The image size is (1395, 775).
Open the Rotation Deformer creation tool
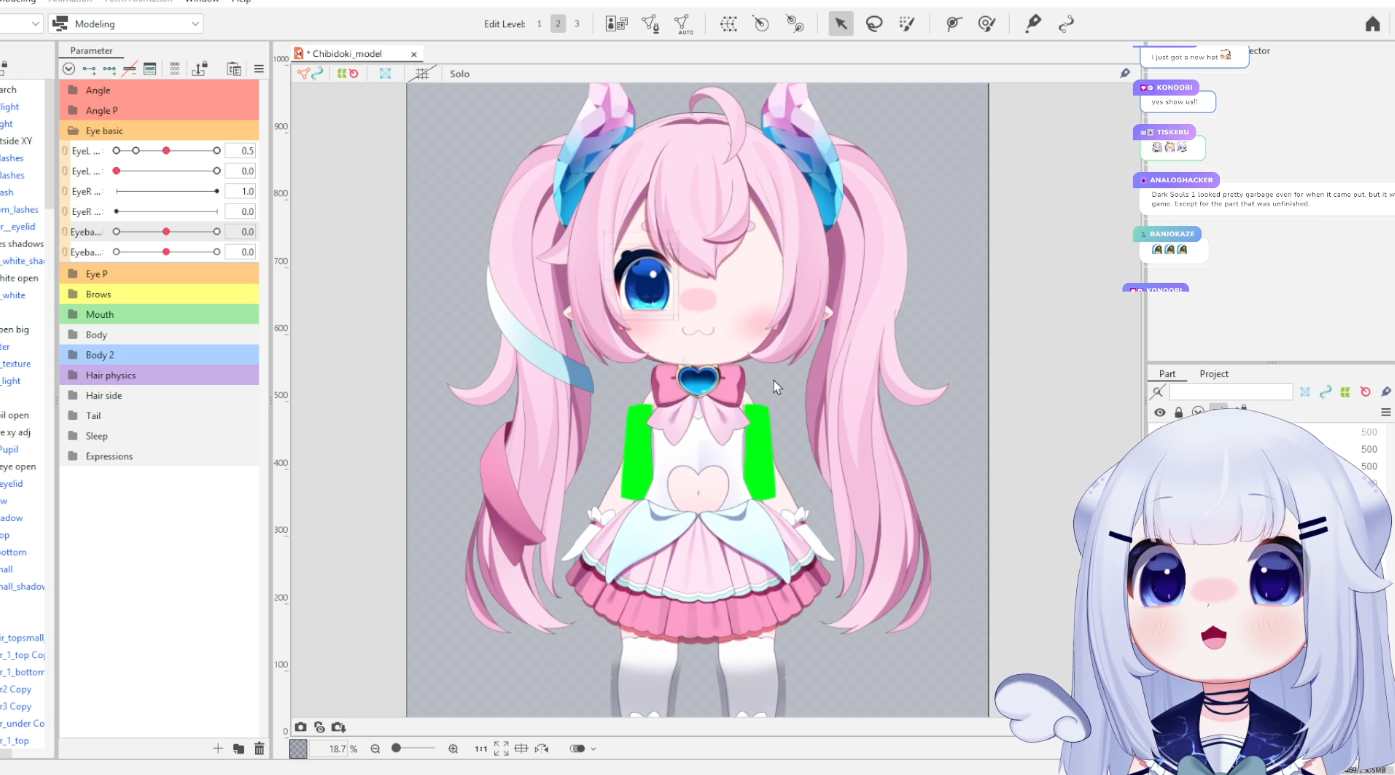(x=762, y=24)
